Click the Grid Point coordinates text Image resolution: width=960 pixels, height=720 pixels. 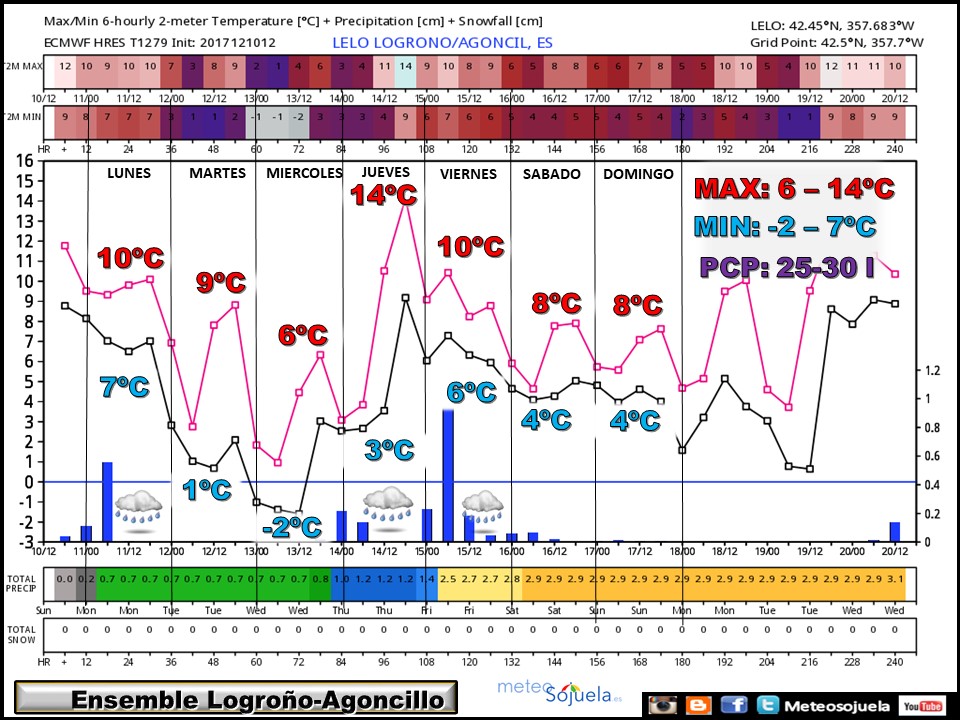click(836, 42)
